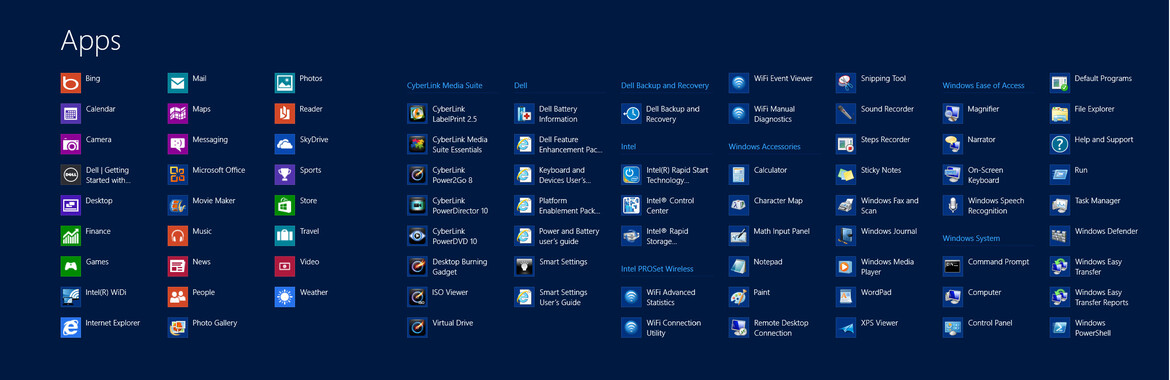This screenshot has width=1170, height=380.
Task: Launch the Weather app icon
Action: (285, 297)
